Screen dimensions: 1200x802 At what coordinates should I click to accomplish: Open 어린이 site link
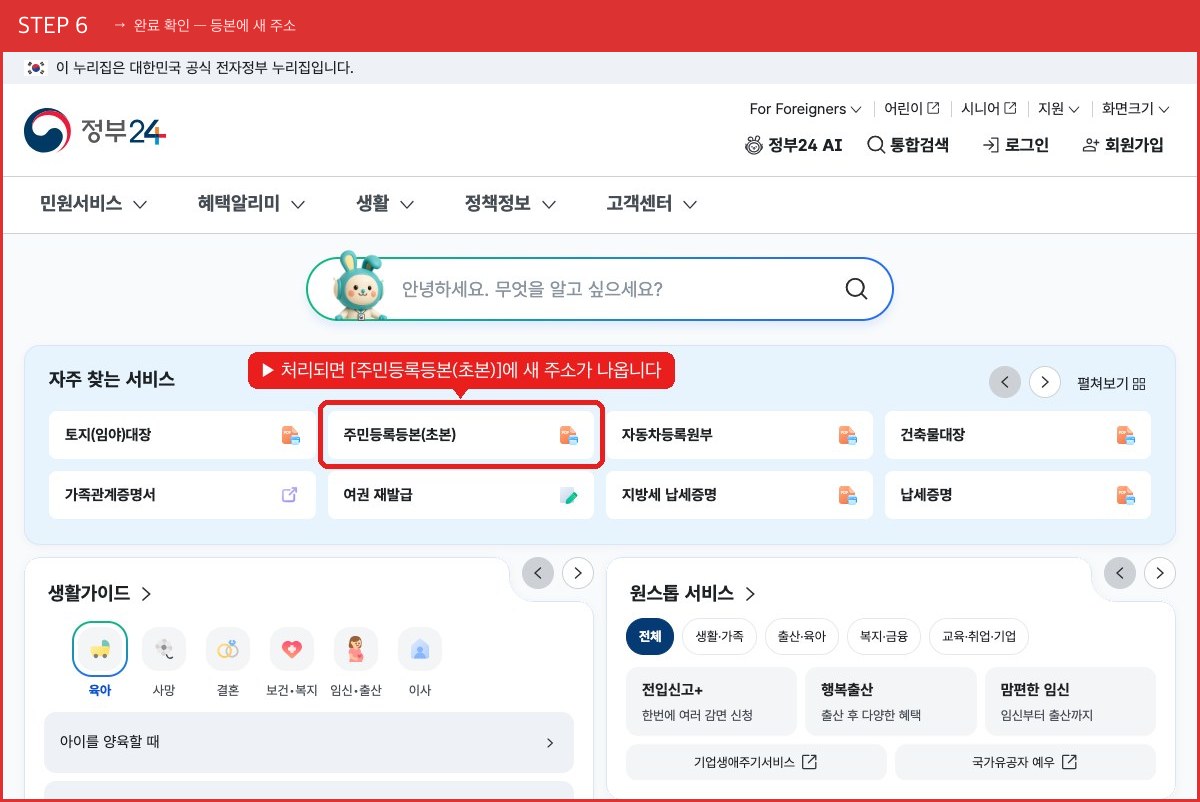click(911, 108)
